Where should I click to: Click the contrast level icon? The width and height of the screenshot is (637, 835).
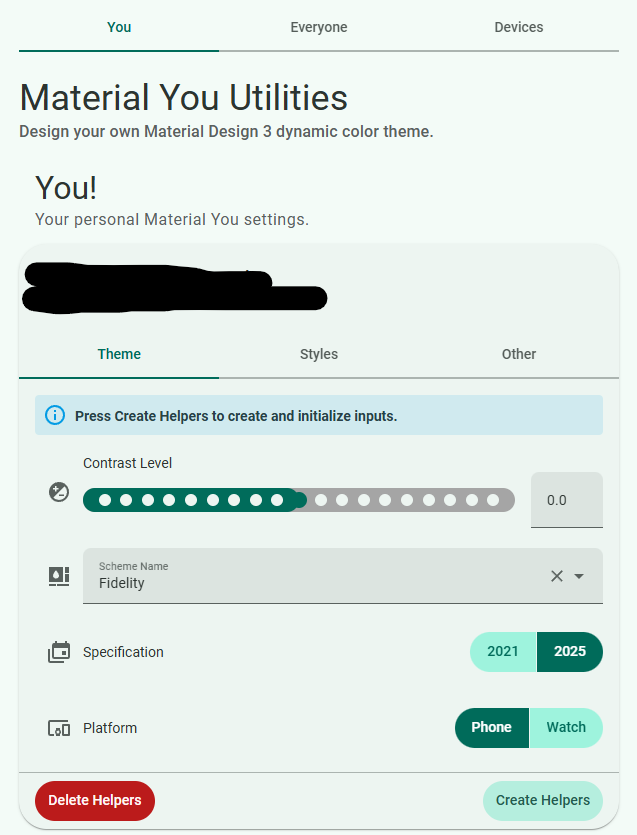click(x=59, y=492)
